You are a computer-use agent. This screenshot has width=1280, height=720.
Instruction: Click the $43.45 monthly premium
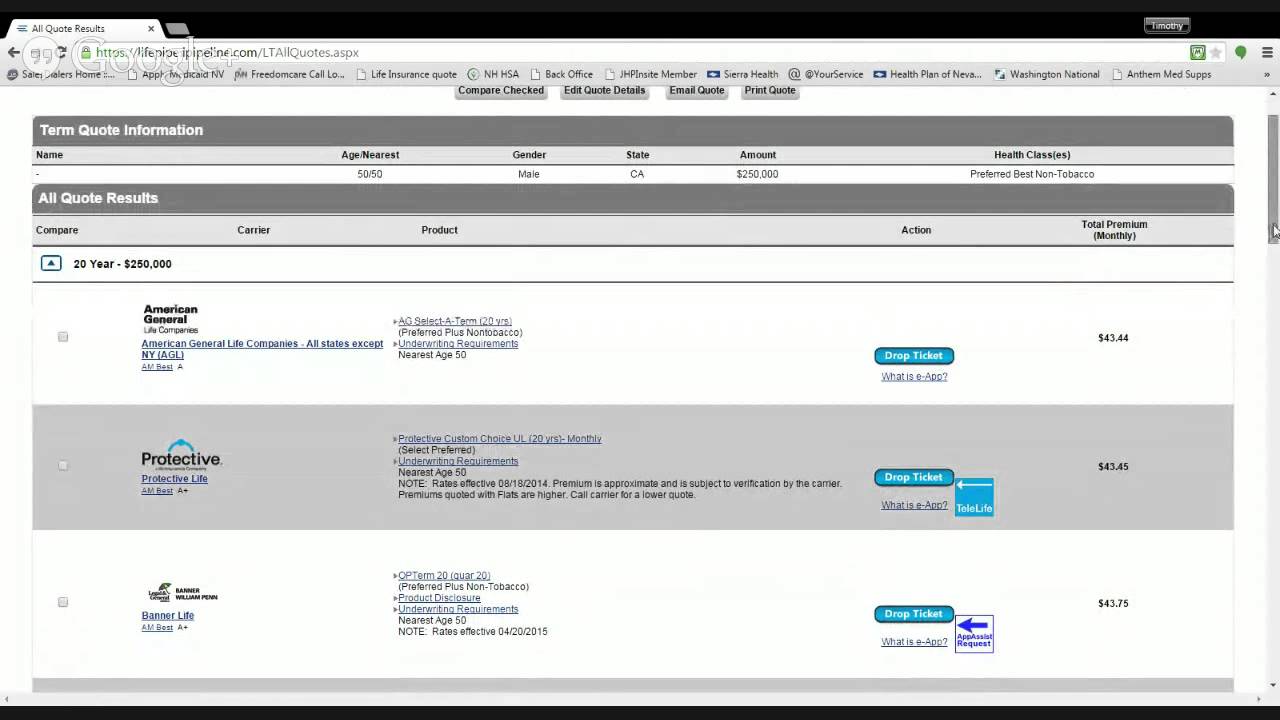(x=1113, y=467)
